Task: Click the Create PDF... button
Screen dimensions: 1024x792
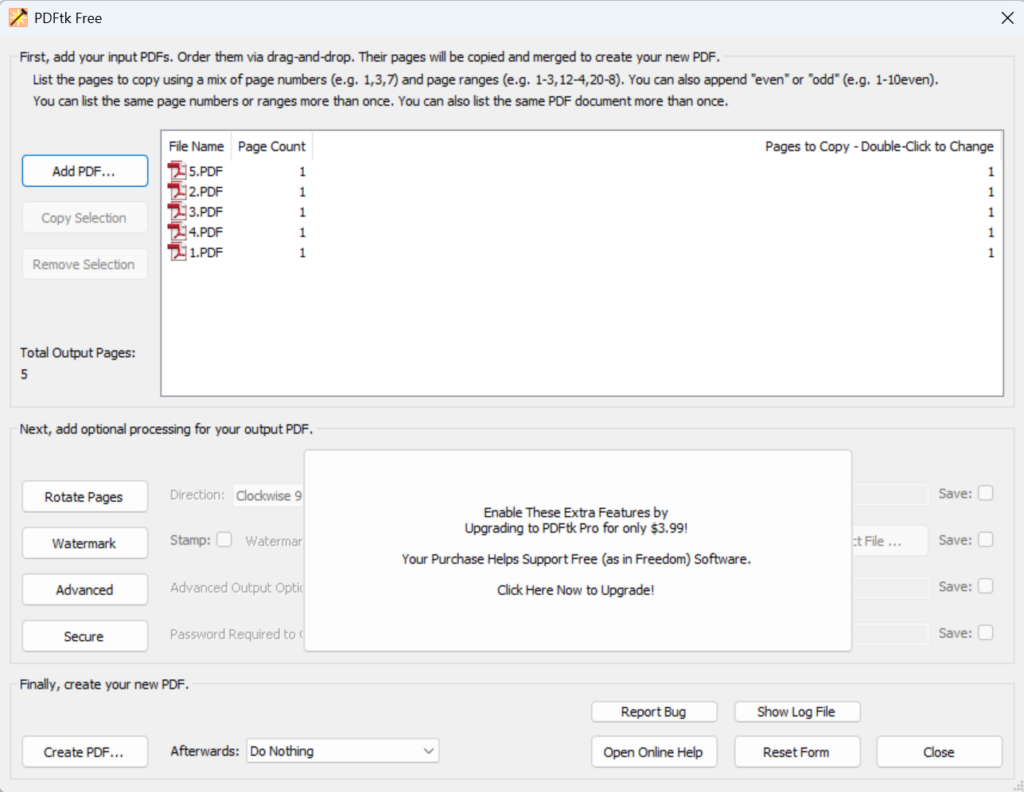Action: coord(84,752)
